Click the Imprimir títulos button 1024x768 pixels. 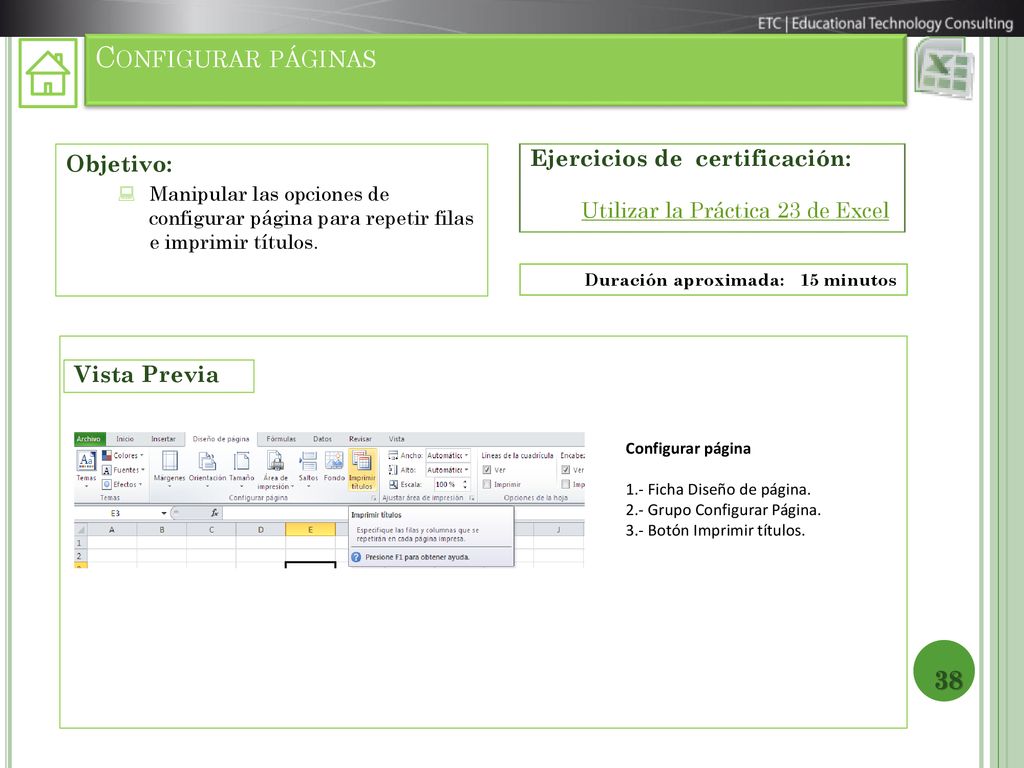tap(362, 470)
